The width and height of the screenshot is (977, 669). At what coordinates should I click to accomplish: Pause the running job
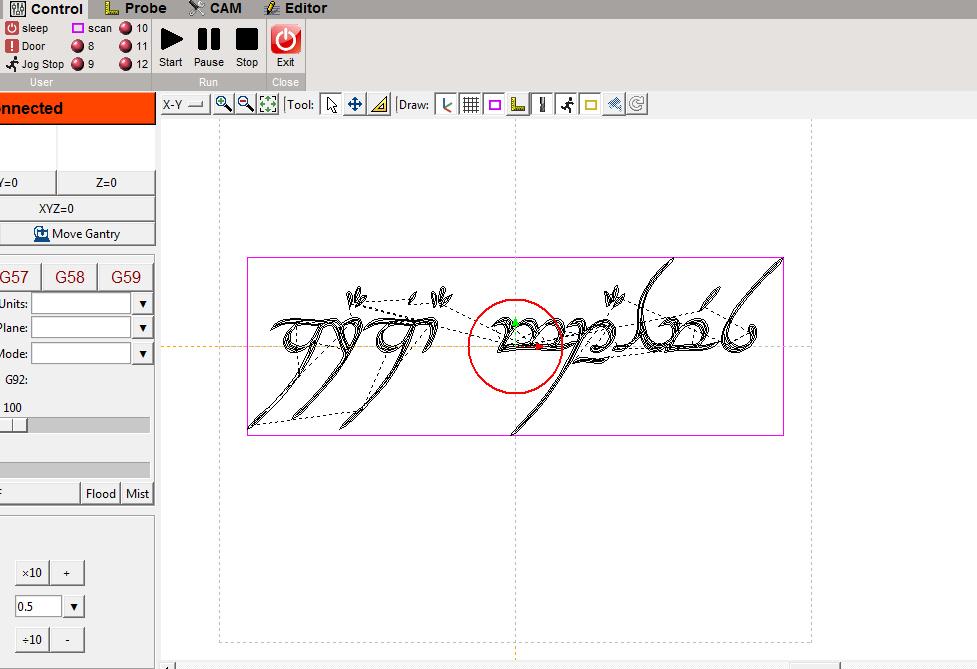tap(209, 47)
